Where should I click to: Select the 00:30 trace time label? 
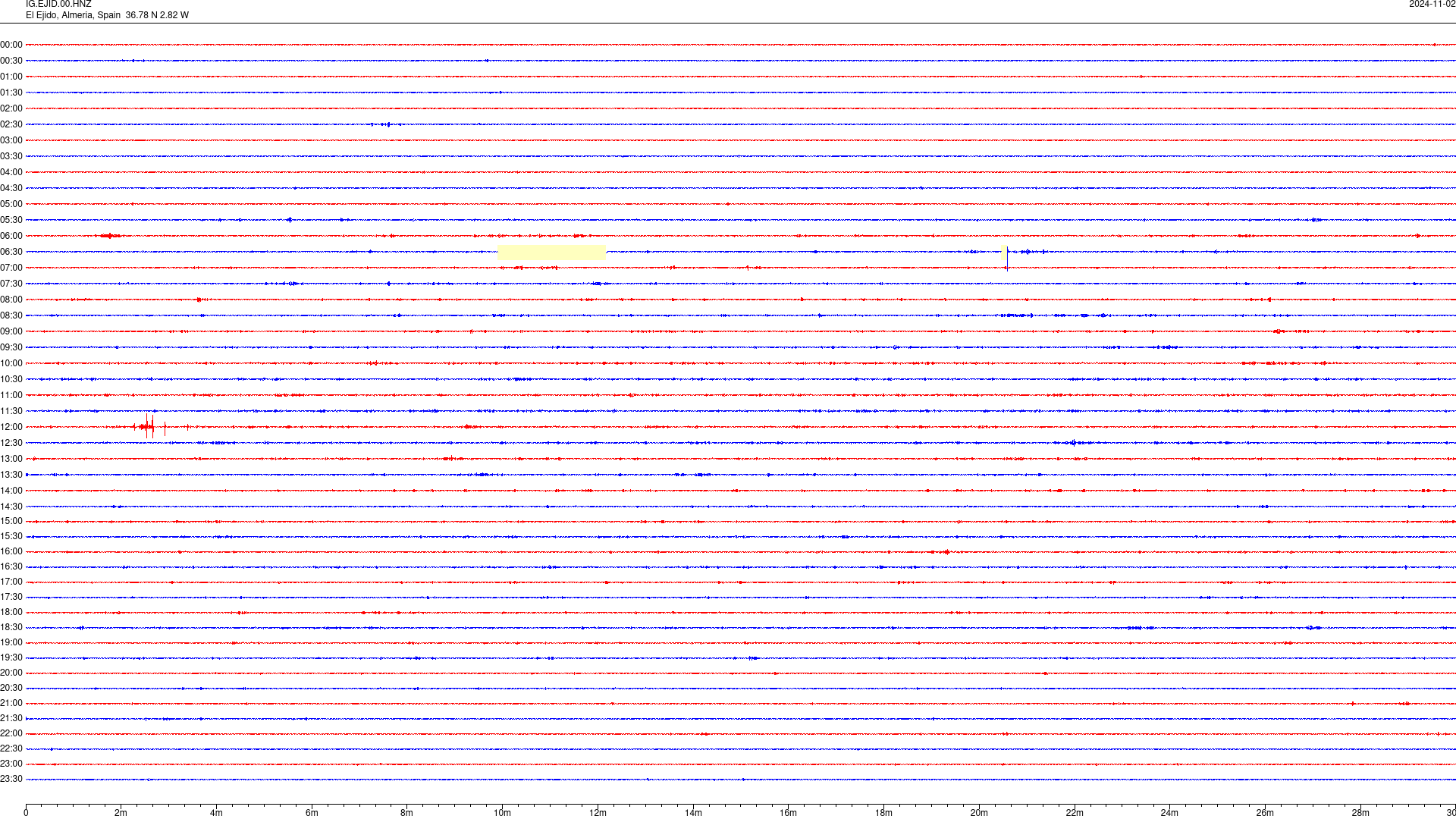click(x=11, y=61)
